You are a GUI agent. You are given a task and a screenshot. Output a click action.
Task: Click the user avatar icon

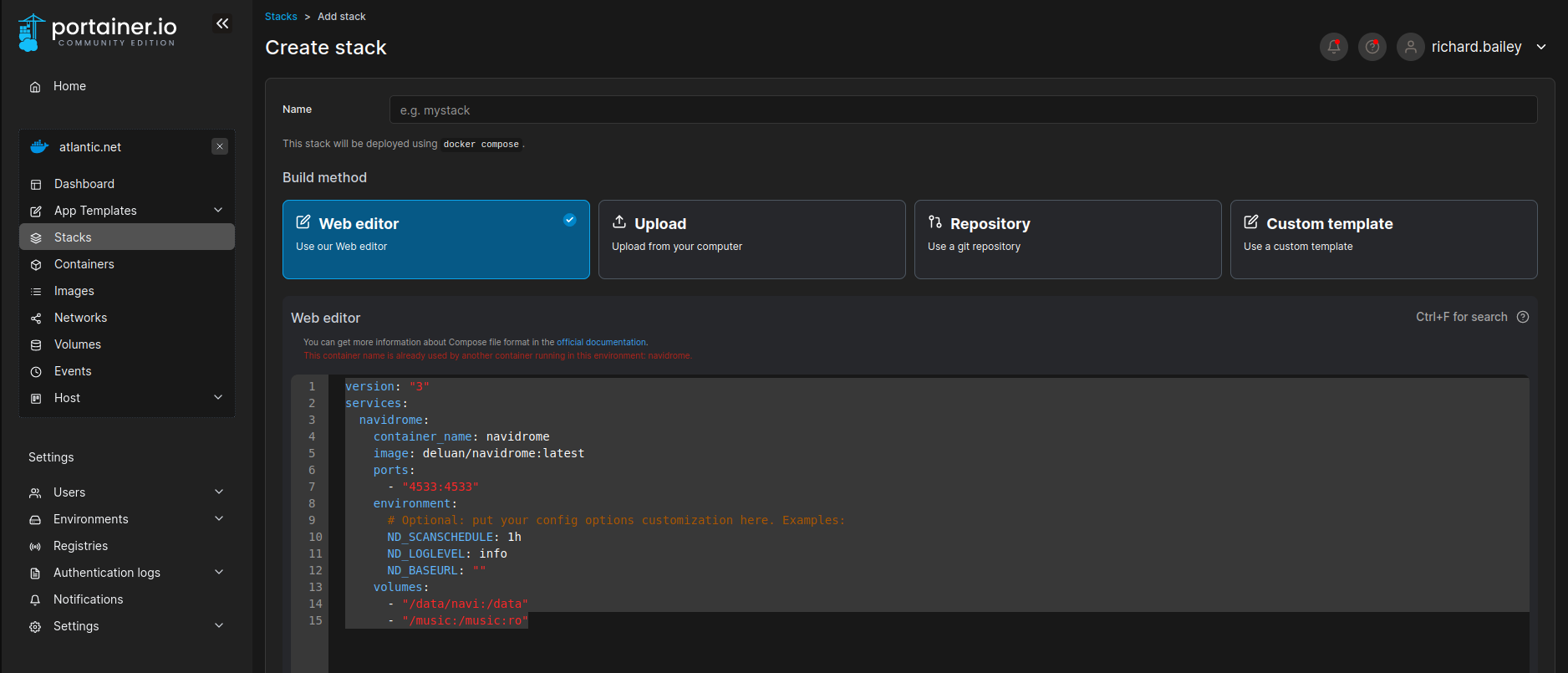1411,47
